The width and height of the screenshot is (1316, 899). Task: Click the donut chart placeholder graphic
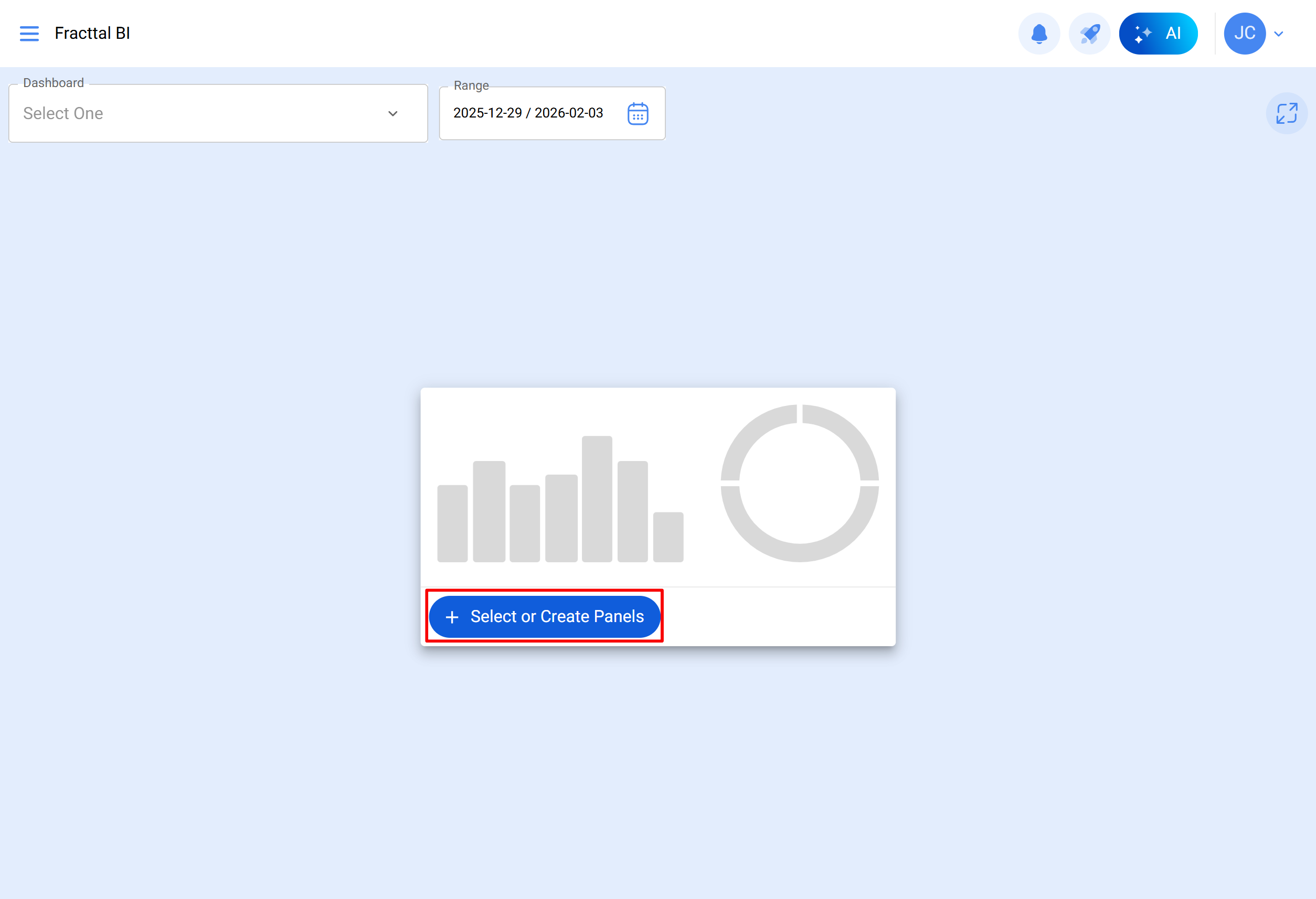(799, 484)
